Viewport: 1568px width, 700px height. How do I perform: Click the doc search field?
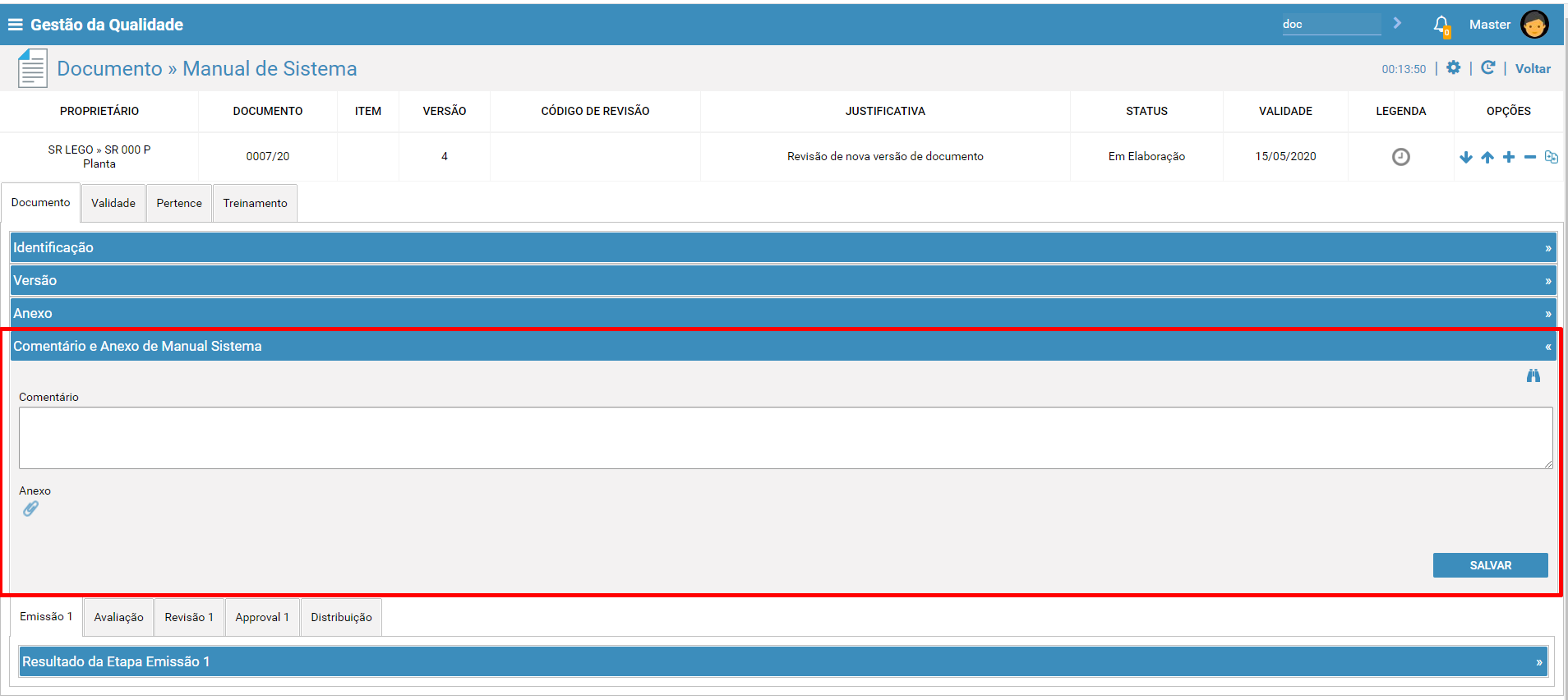click(1331, 24)
